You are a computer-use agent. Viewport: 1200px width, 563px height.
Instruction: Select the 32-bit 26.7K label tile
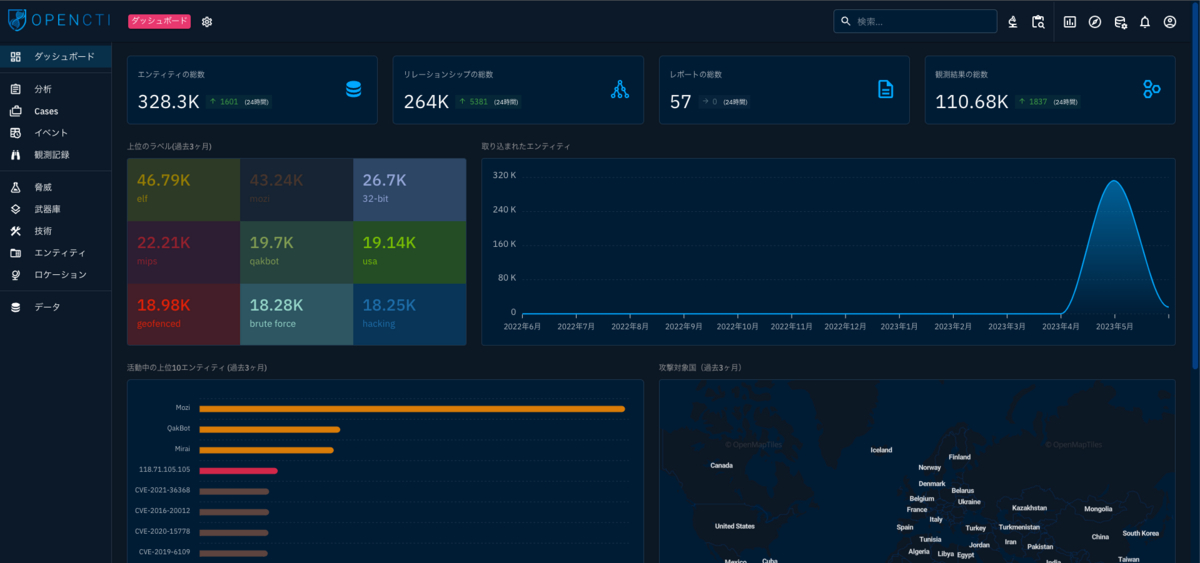pos(409,189)
